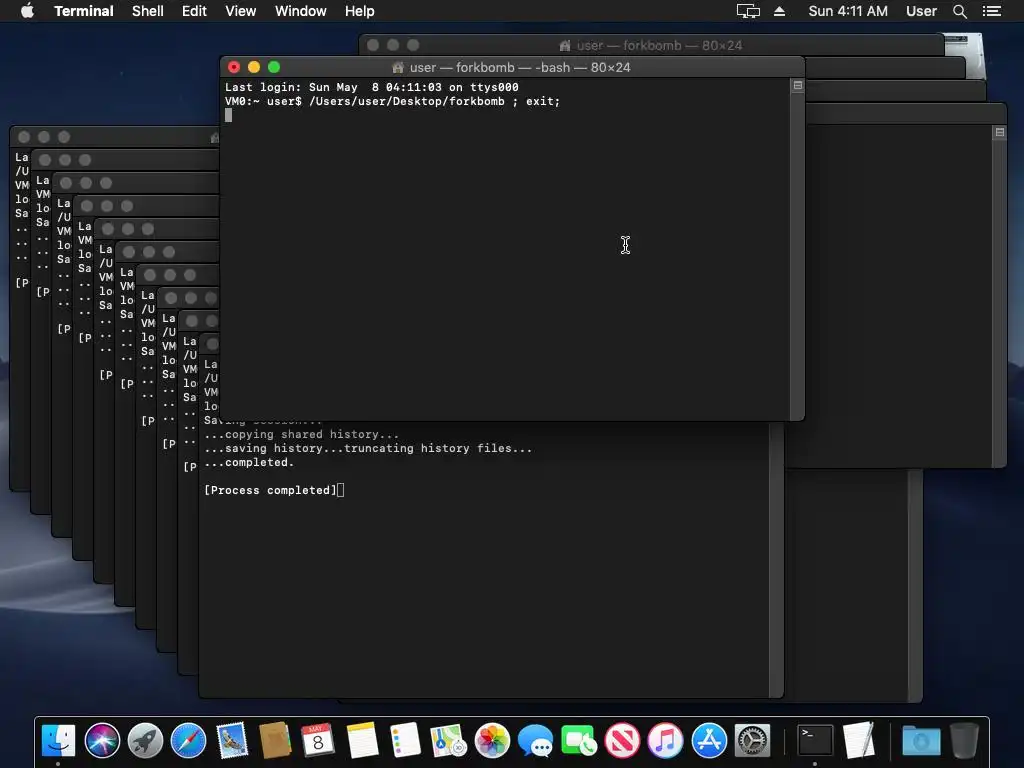Viewport: 1024px width, 768px height.
Task: Open Calendar icon showing 8
Action: [x=318, y=741]
